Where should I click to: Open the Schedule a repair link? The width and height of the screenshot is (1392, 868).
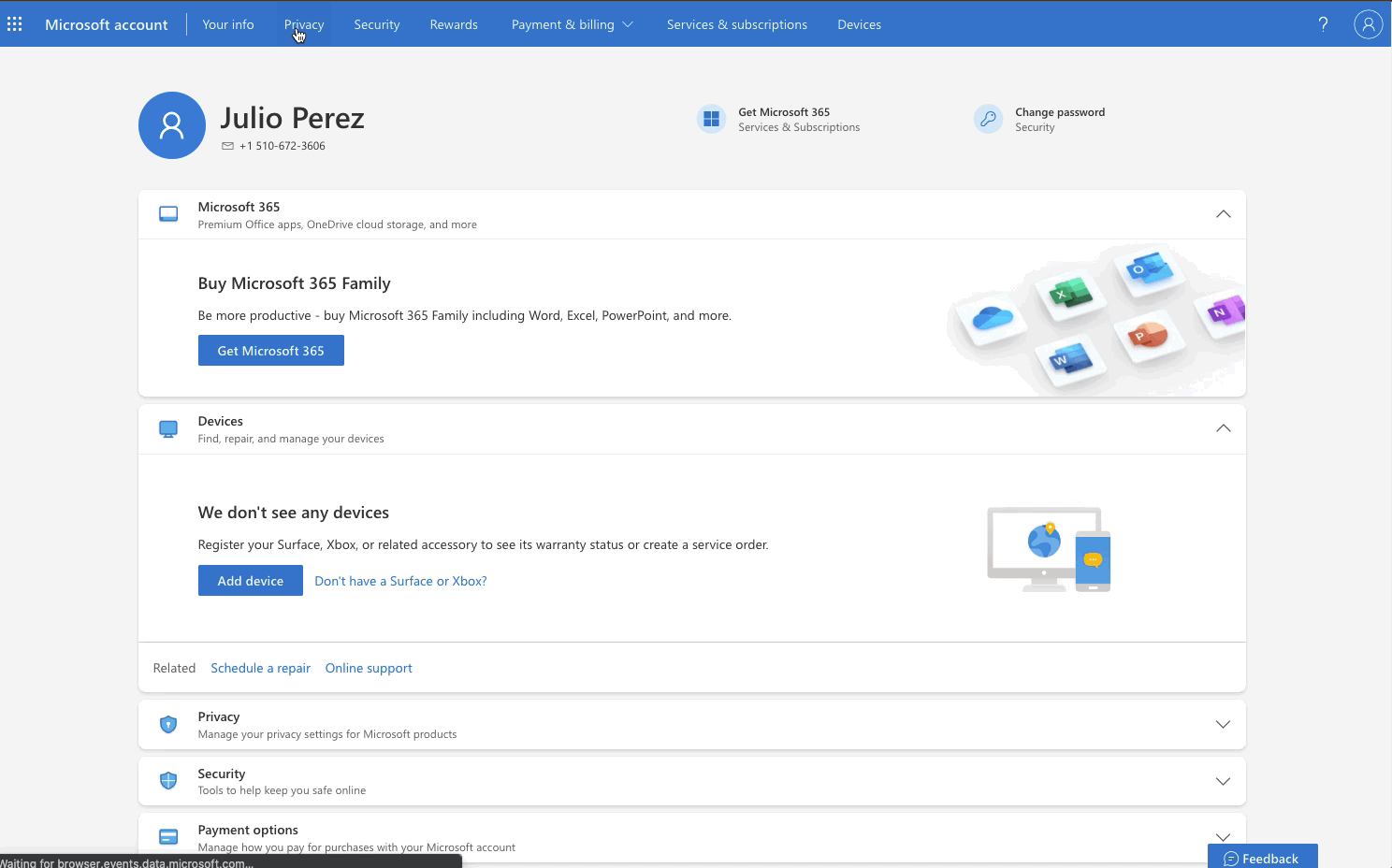(x=260, y=668)
